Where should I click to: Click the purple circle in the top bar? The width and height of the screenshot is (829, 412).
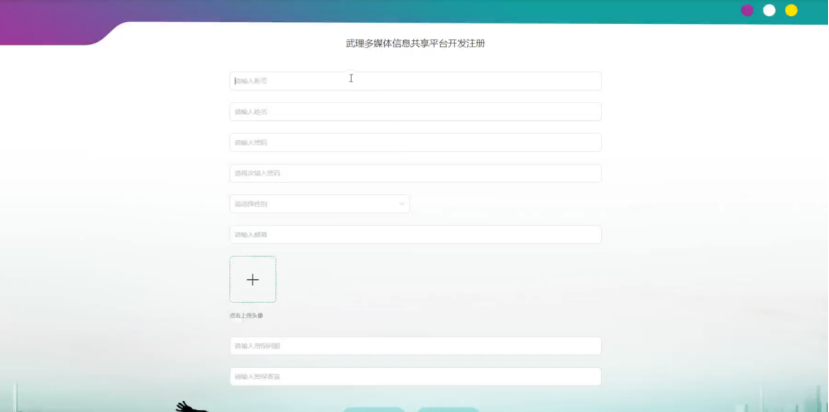coord(747,11)
